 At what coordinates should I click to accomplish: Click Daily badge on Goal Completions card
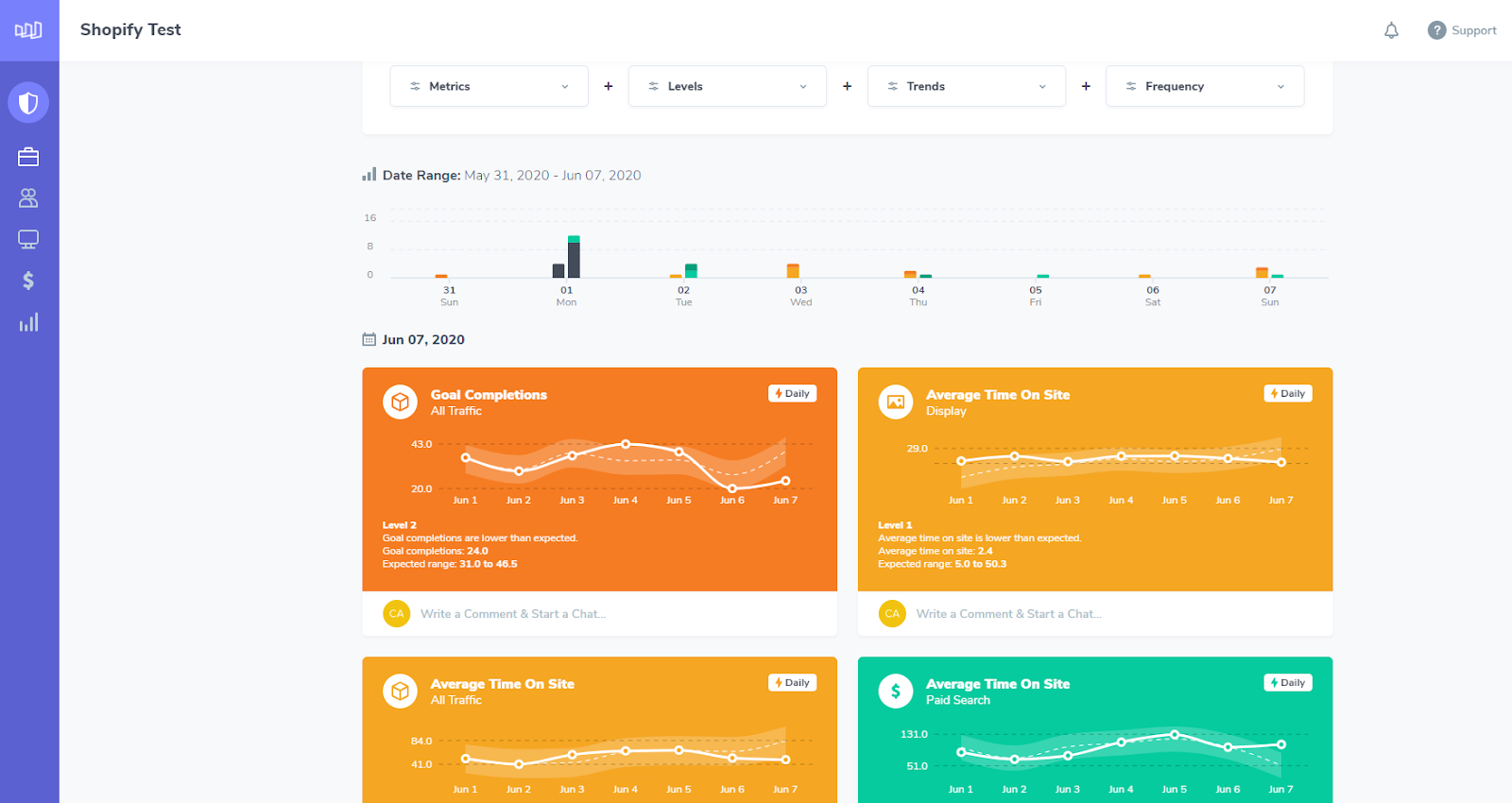coord(792,394)
